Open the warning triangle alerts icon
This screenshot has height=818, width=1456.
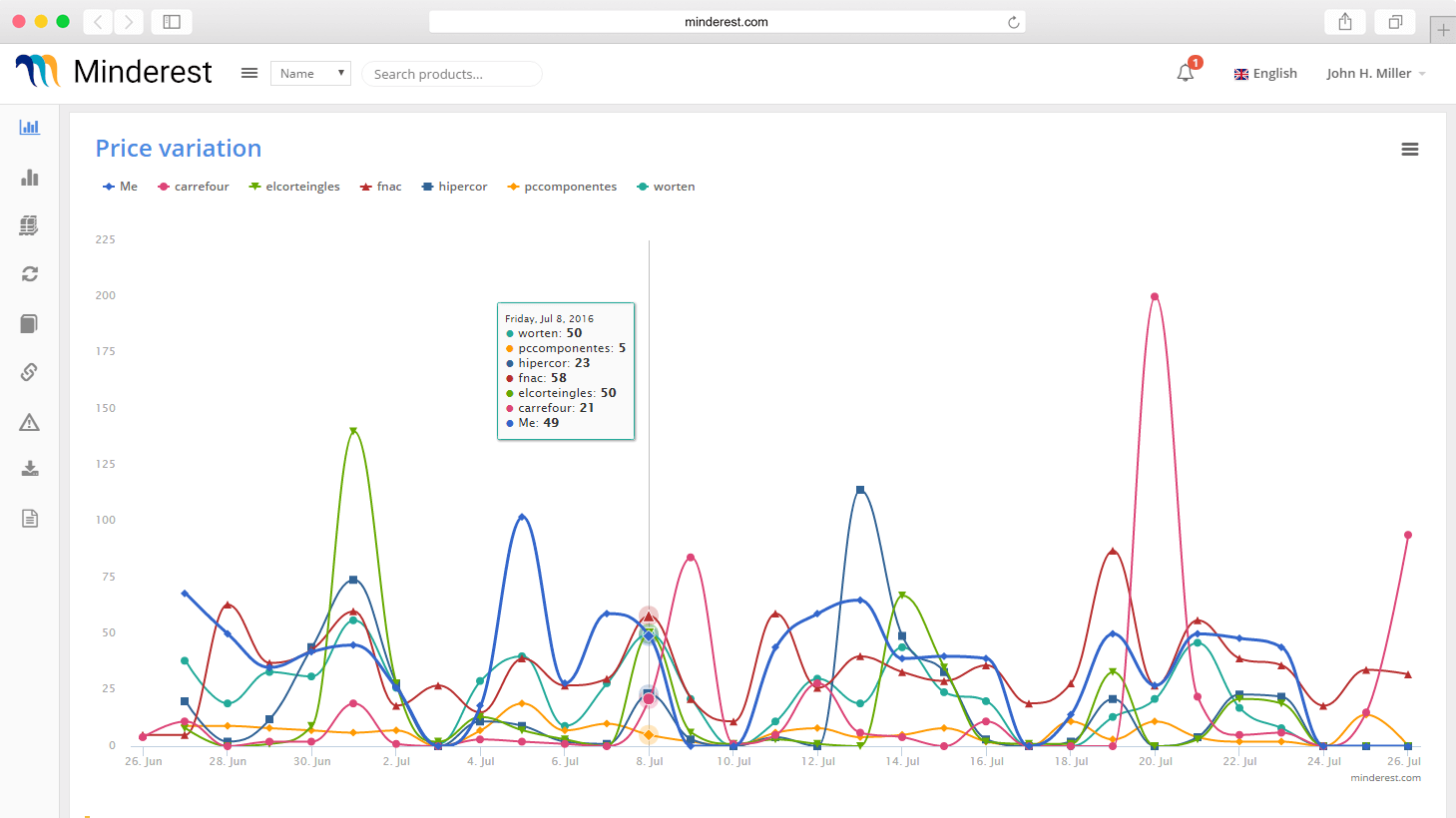[x=30, y=422]
